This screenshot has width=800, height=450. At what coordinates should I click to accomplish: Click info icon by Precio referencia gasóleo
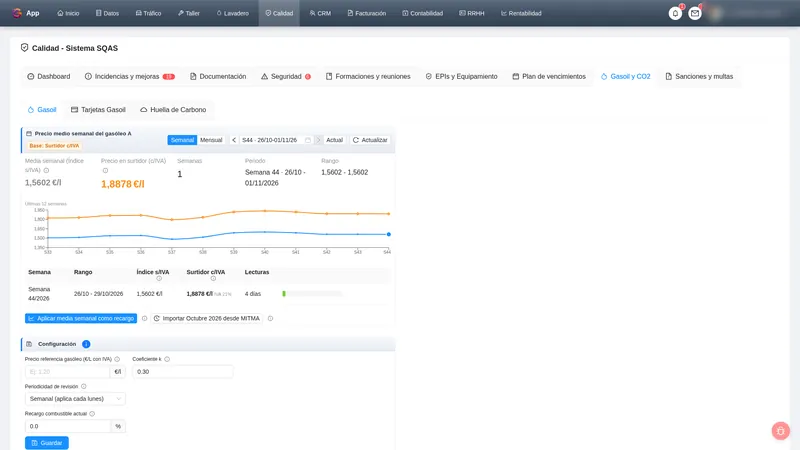tap(117, 359)
